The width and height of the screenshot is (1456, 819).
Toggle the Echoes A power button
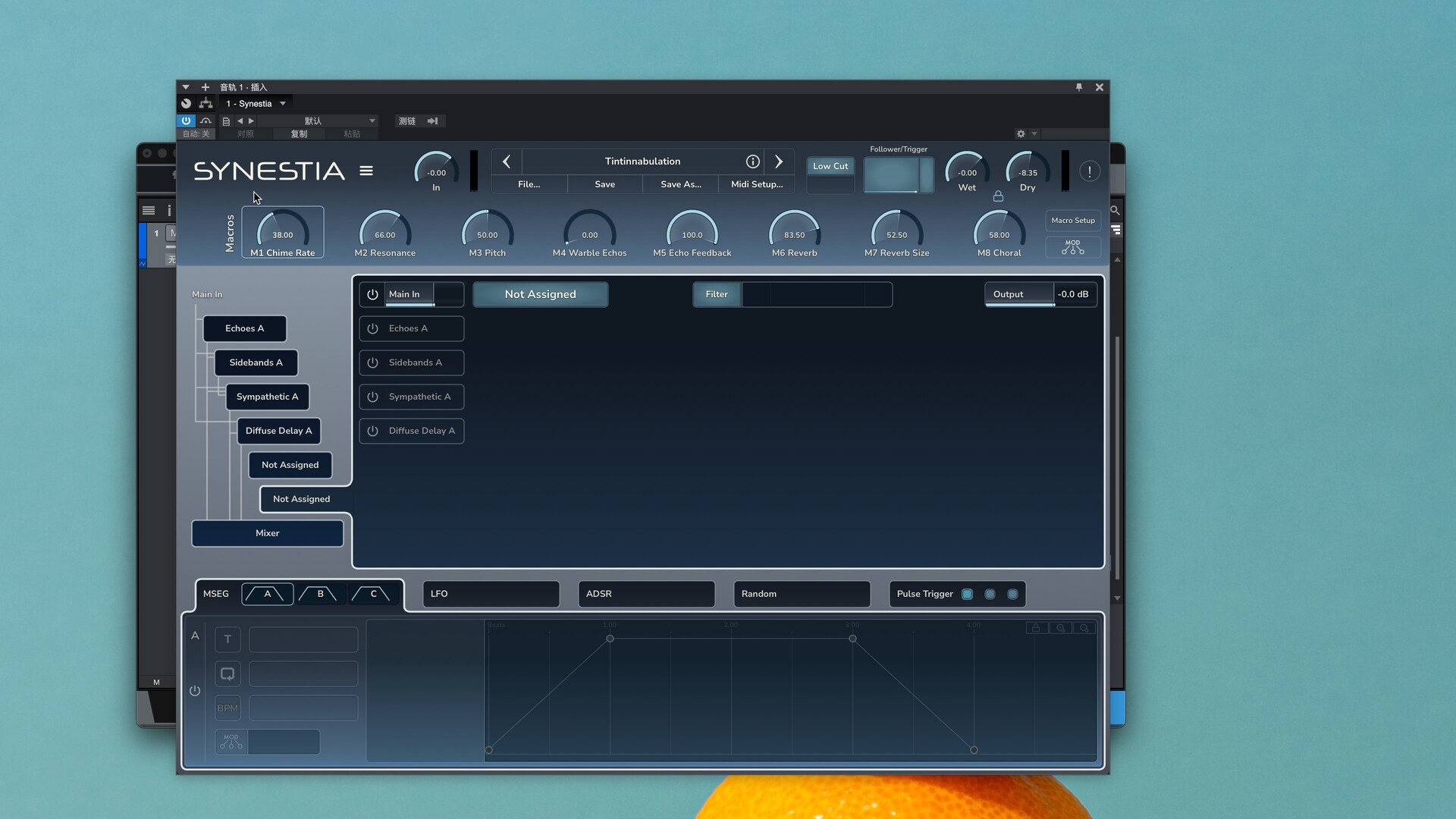(x=372, y=328)
